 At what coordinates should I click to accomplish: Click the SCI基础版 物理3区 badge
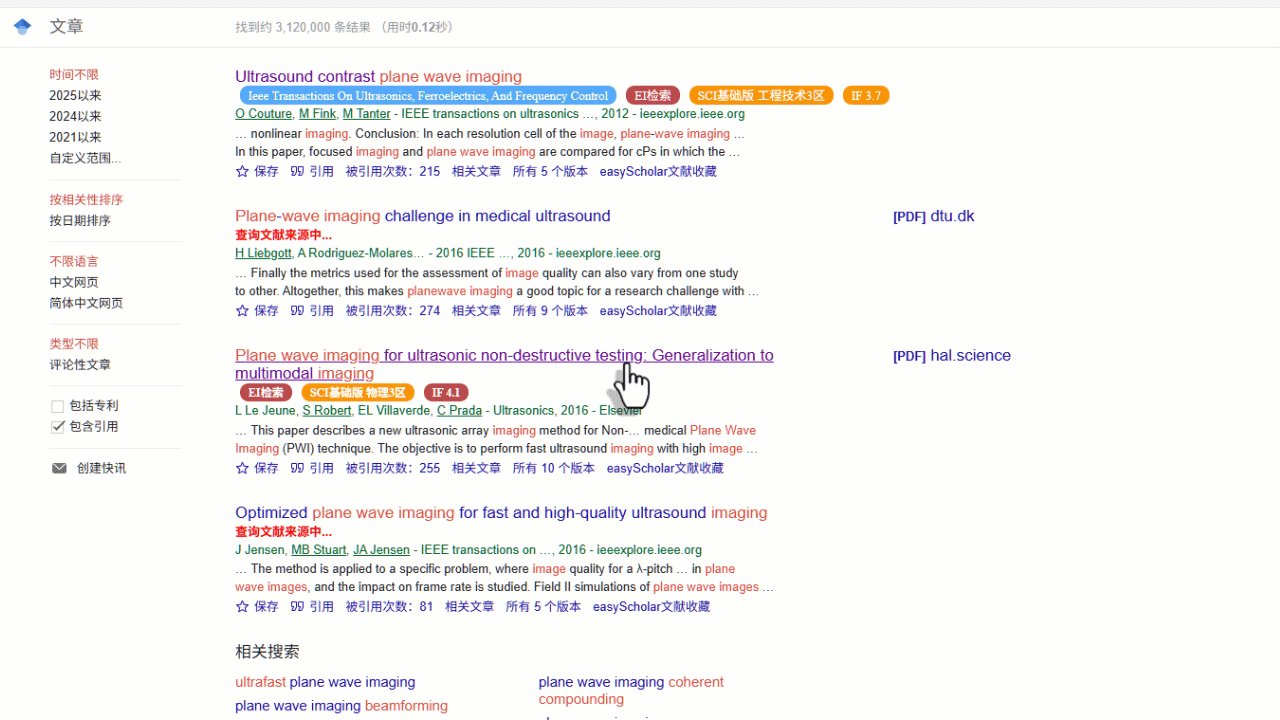[x=357, y=393]
